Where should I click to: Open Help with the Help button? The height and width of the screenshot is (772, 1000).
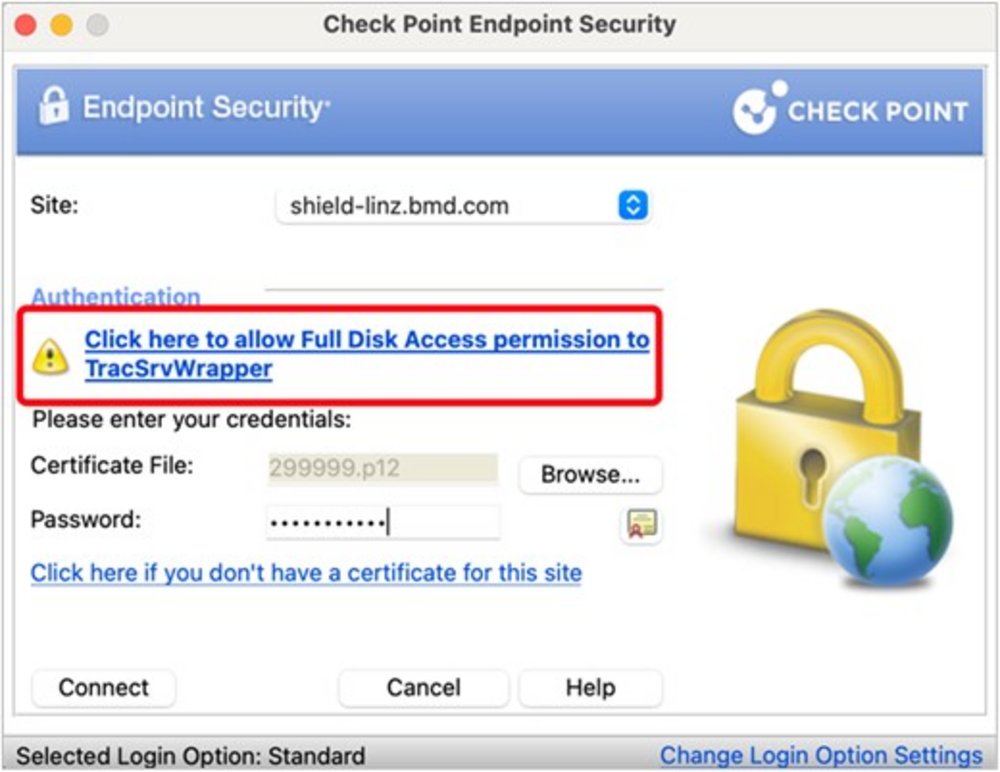tap(590, 688)
